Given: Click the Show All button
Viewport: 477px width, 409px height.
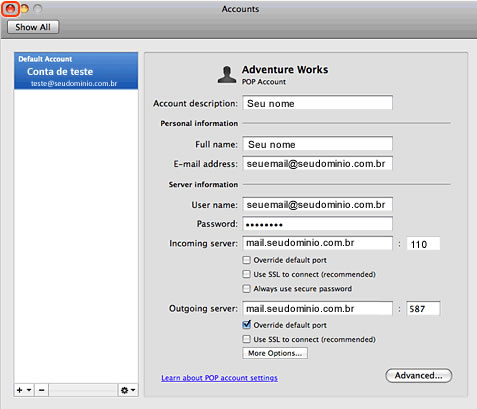Looking at the screenshot, I should [33, 27].
